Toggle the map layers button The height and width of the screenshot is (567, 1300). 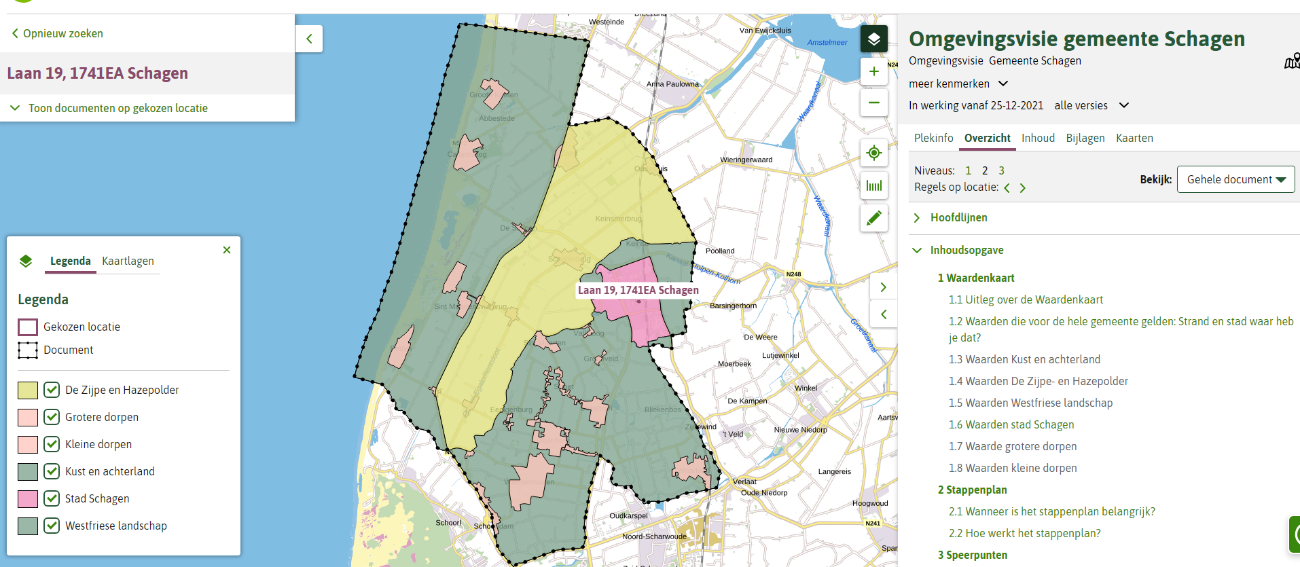click(x=874, y=39)
